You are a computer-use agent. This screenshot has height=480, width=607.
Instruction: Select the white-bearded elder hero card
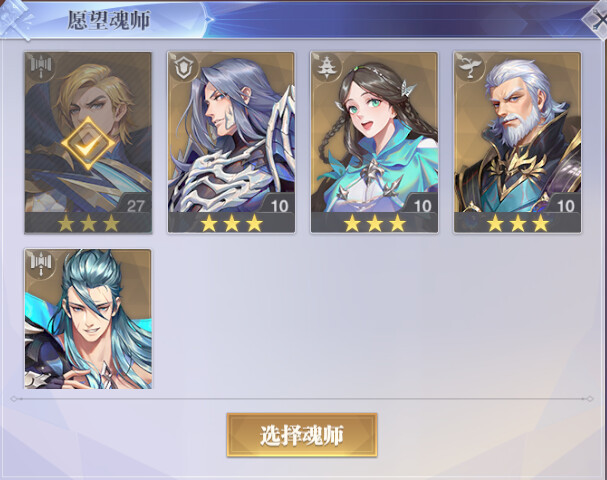tap(518, 142)
